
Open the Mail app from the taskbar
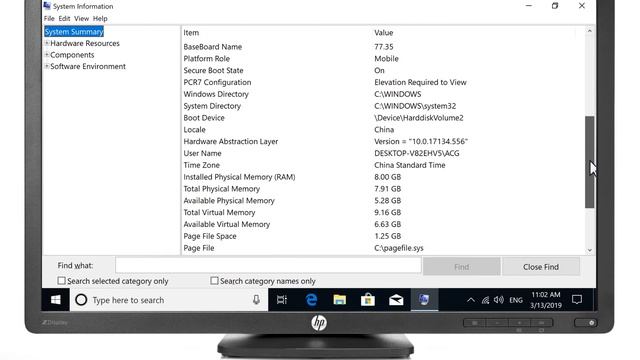[x=396, y=300]
